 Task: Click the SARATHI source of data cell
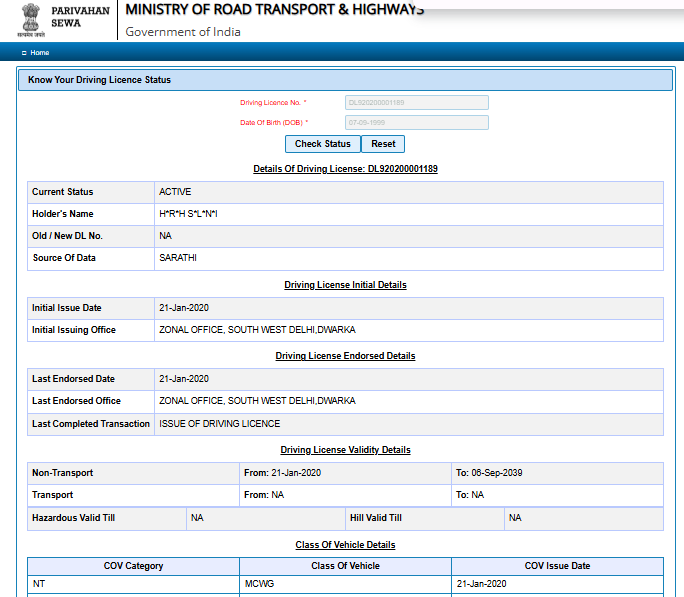[x=178, y=258]
